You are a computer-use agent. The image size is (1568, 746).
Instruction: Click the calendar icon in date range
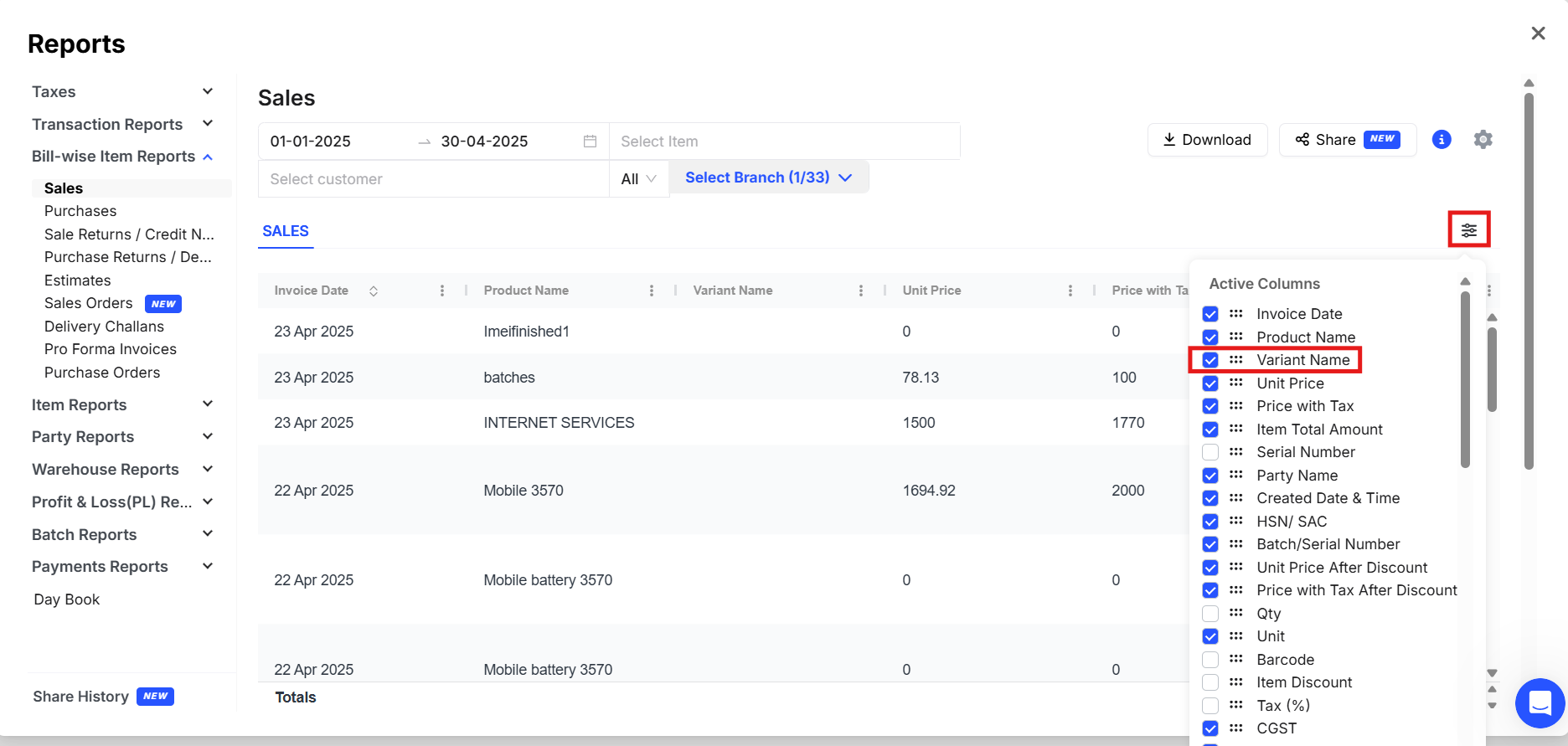point(590,141)
